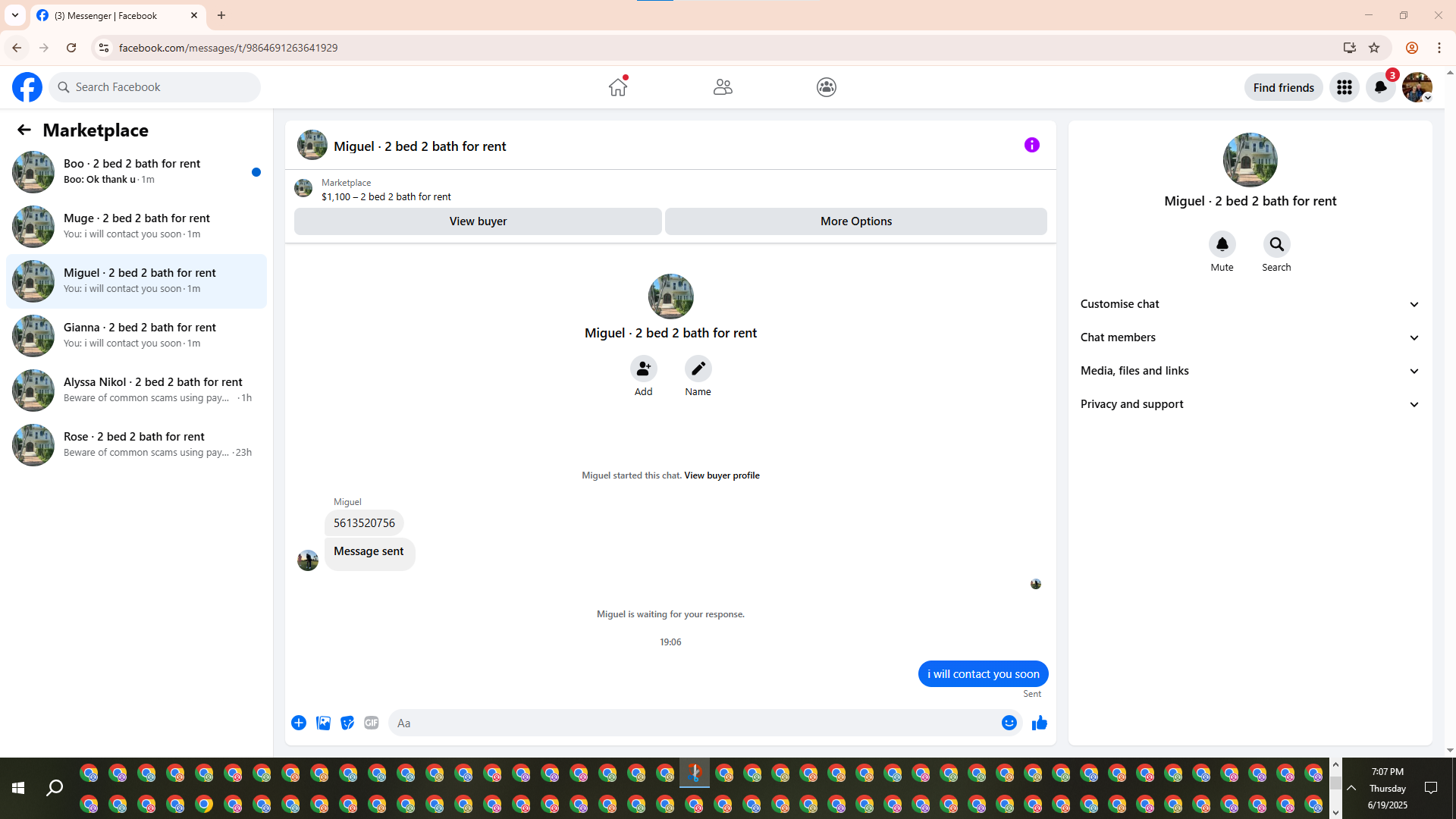The width and height of the screenshot is (1456, 819).
Task: Open the Friends icon in top navigation
Action: 723,87
